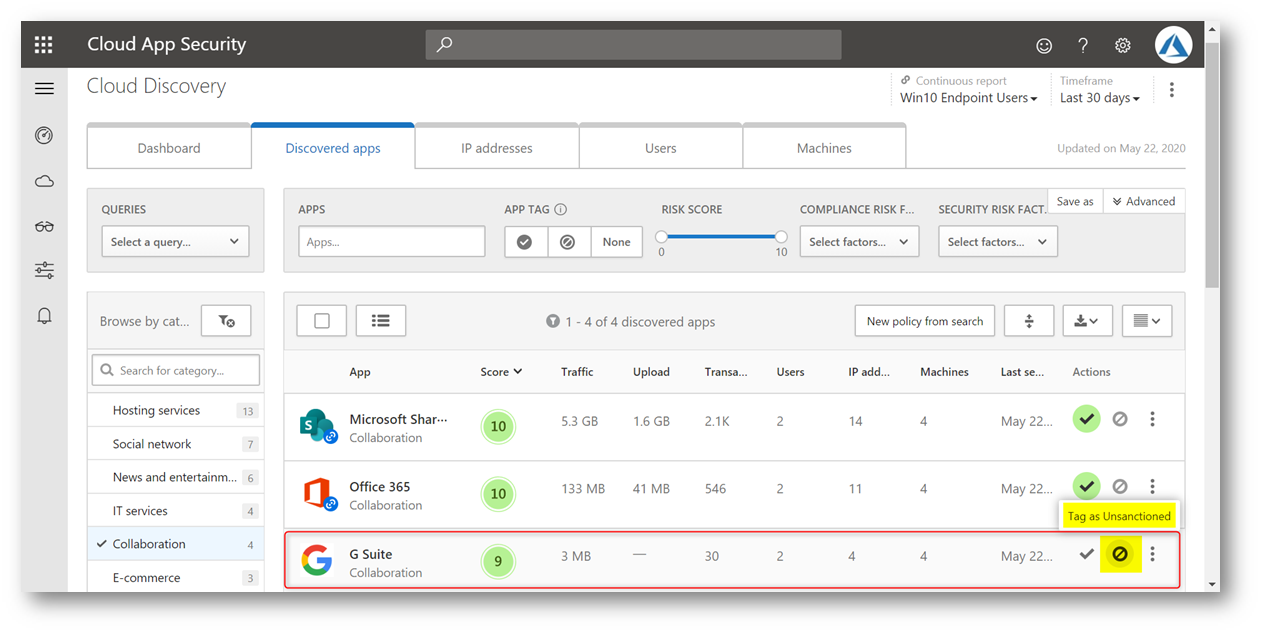Click the Save as button
Screen dimensions: 1262x634
[1075, 201]
